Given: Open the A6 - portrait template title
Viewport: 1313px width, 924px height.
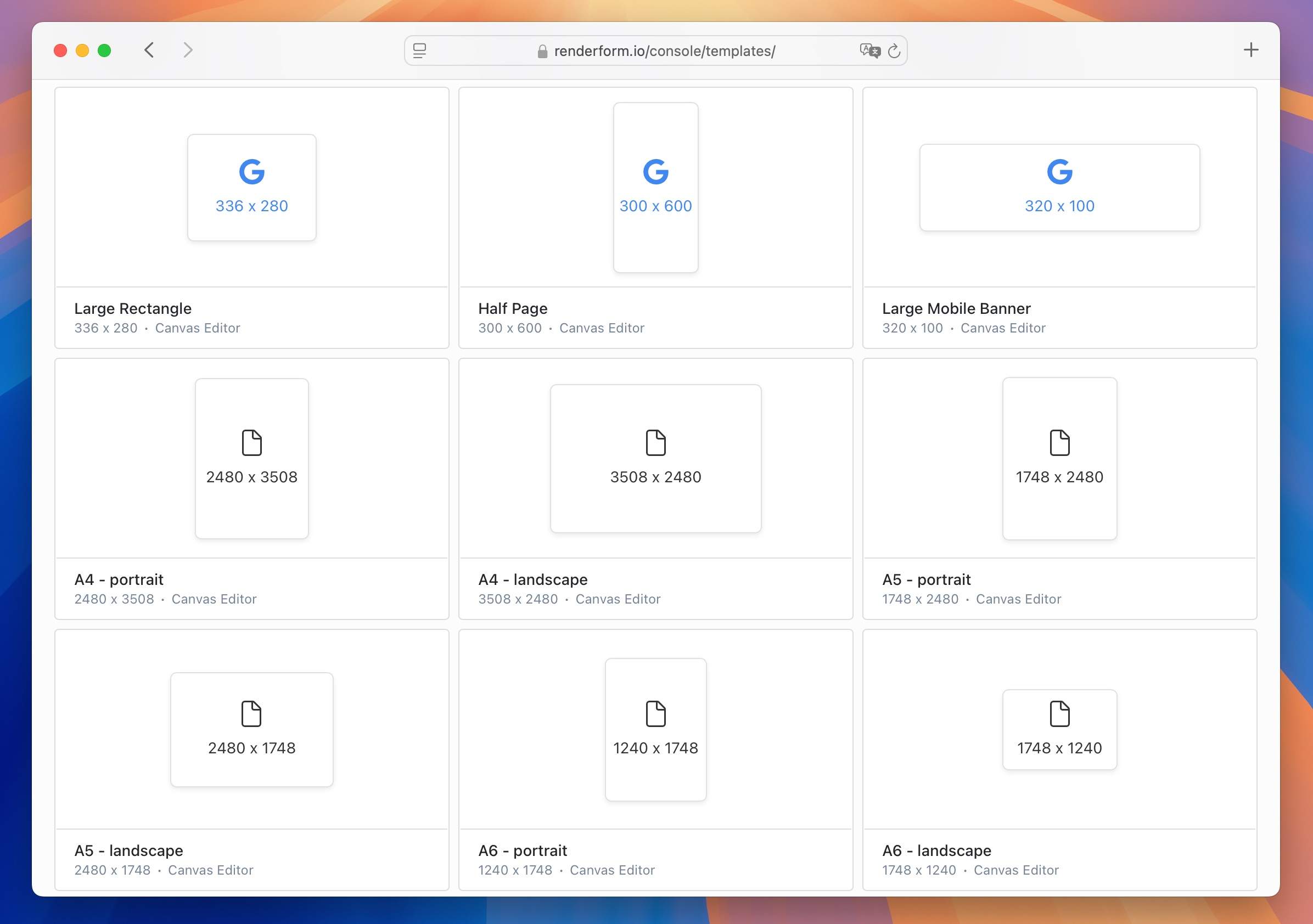Looking at the screenshot, I should [523, 851].
